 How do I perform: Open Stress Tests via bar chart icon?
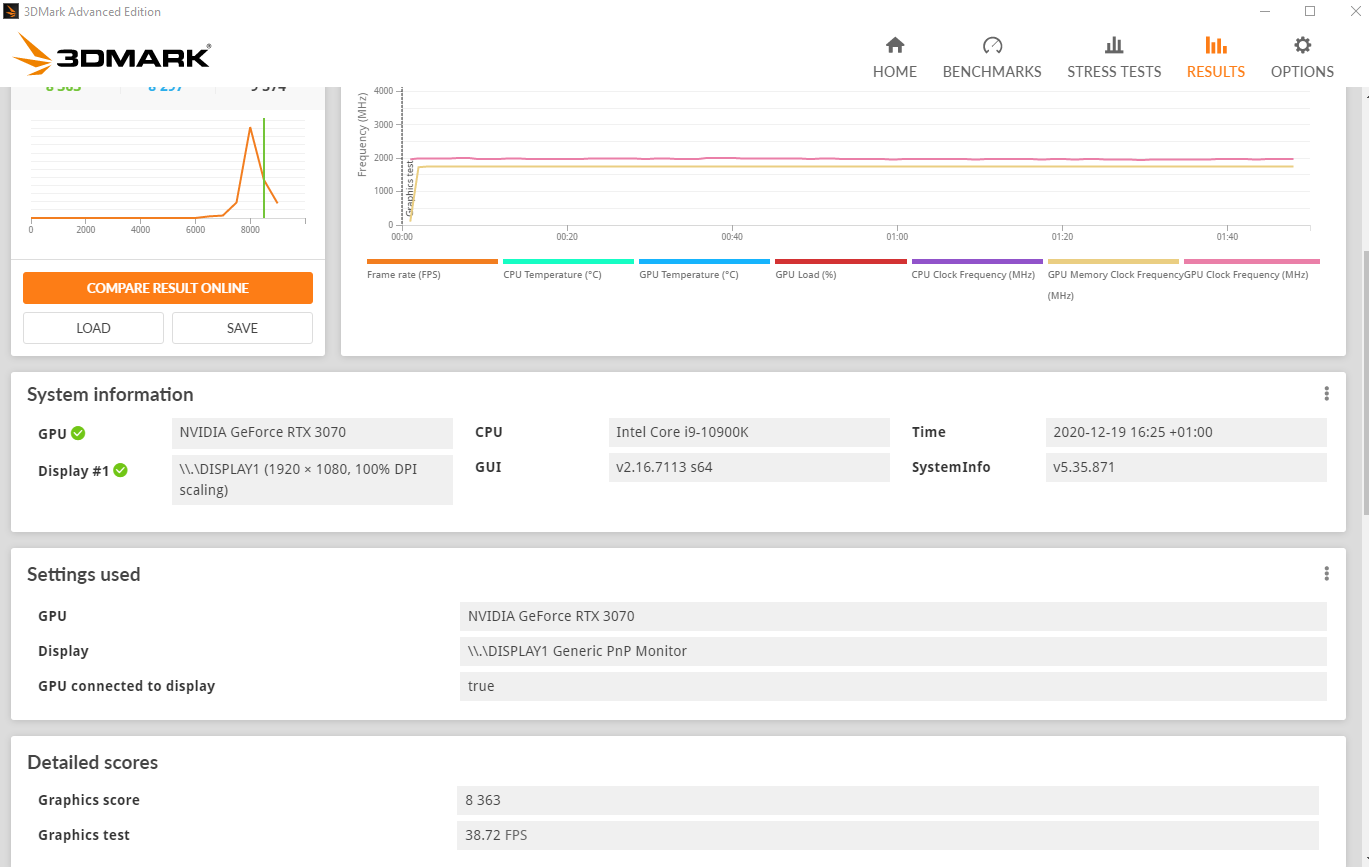click(x=1114, y=46)
